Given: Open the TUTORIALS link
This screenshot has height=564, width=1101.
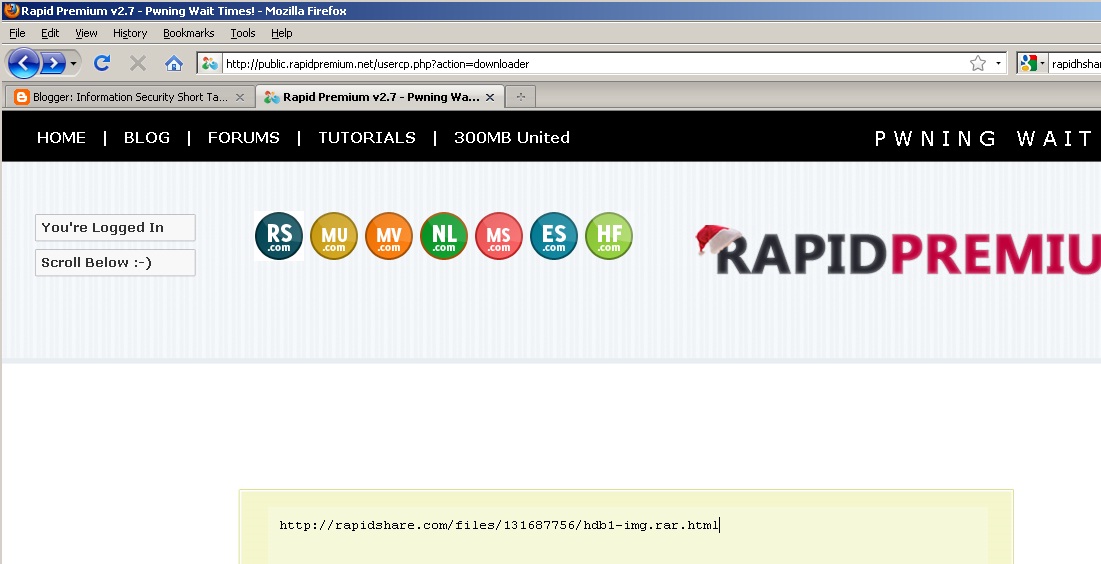Looking at the screenshot, I should (367, 138).
